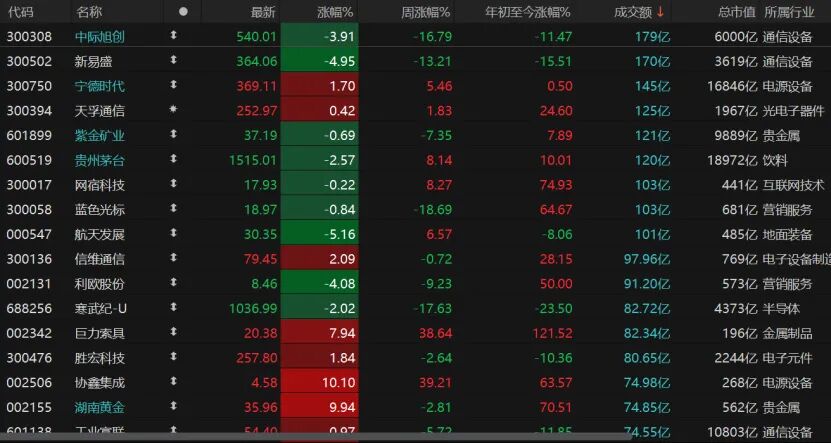
Task: Select stock name 天孚通信
Action: coord(100,111)
